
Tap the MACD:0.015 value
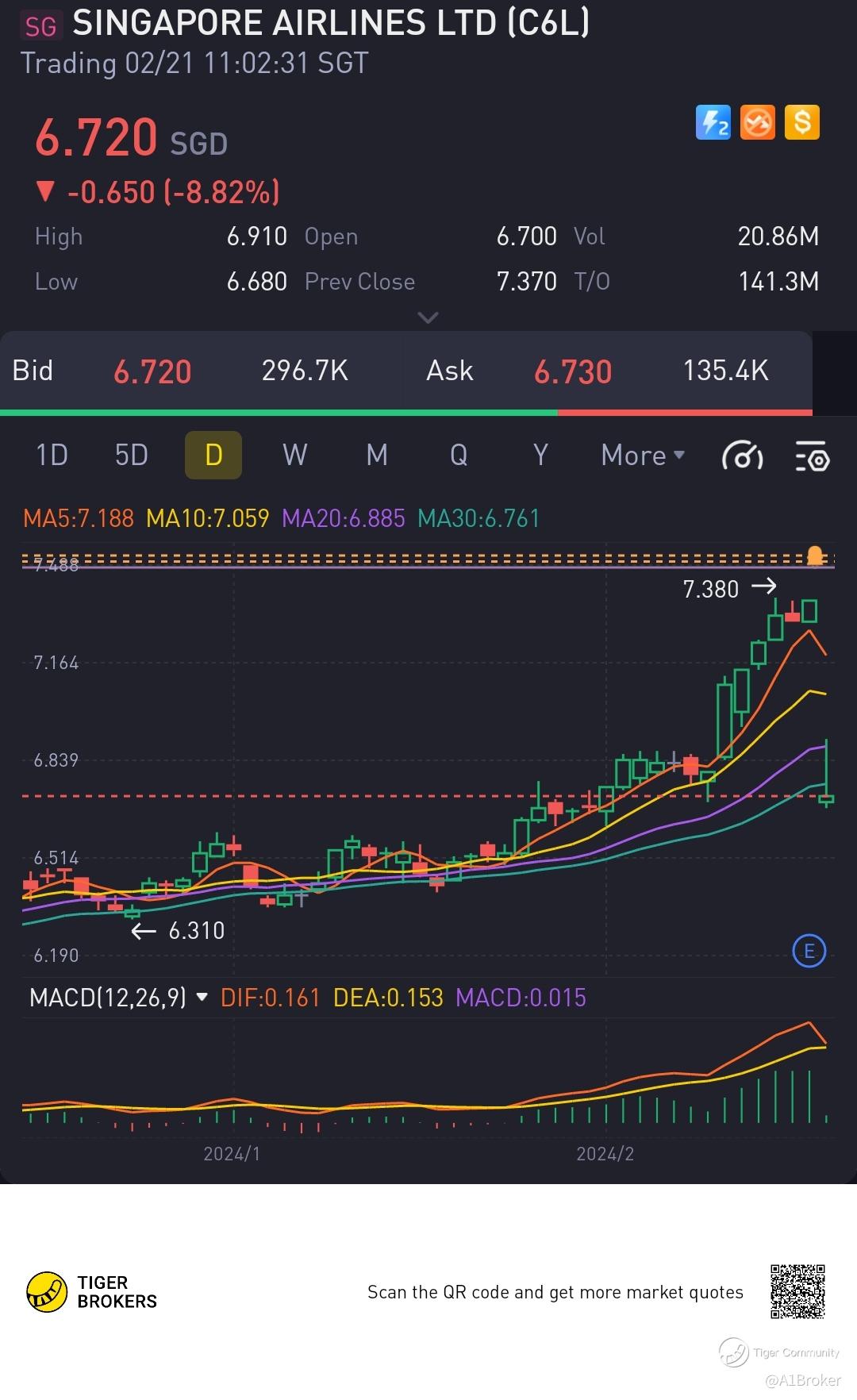click(521, 998)
